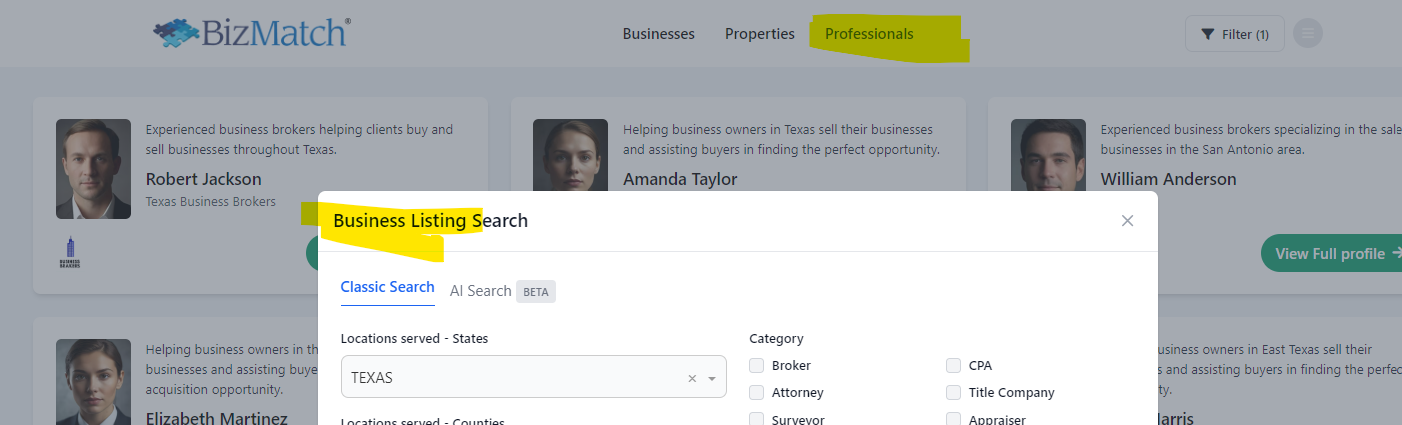Image resolution: width=1402 pixels, height=425 pixels.
Task: Click the Texas Business Brokers company logo
Action: 70,252
